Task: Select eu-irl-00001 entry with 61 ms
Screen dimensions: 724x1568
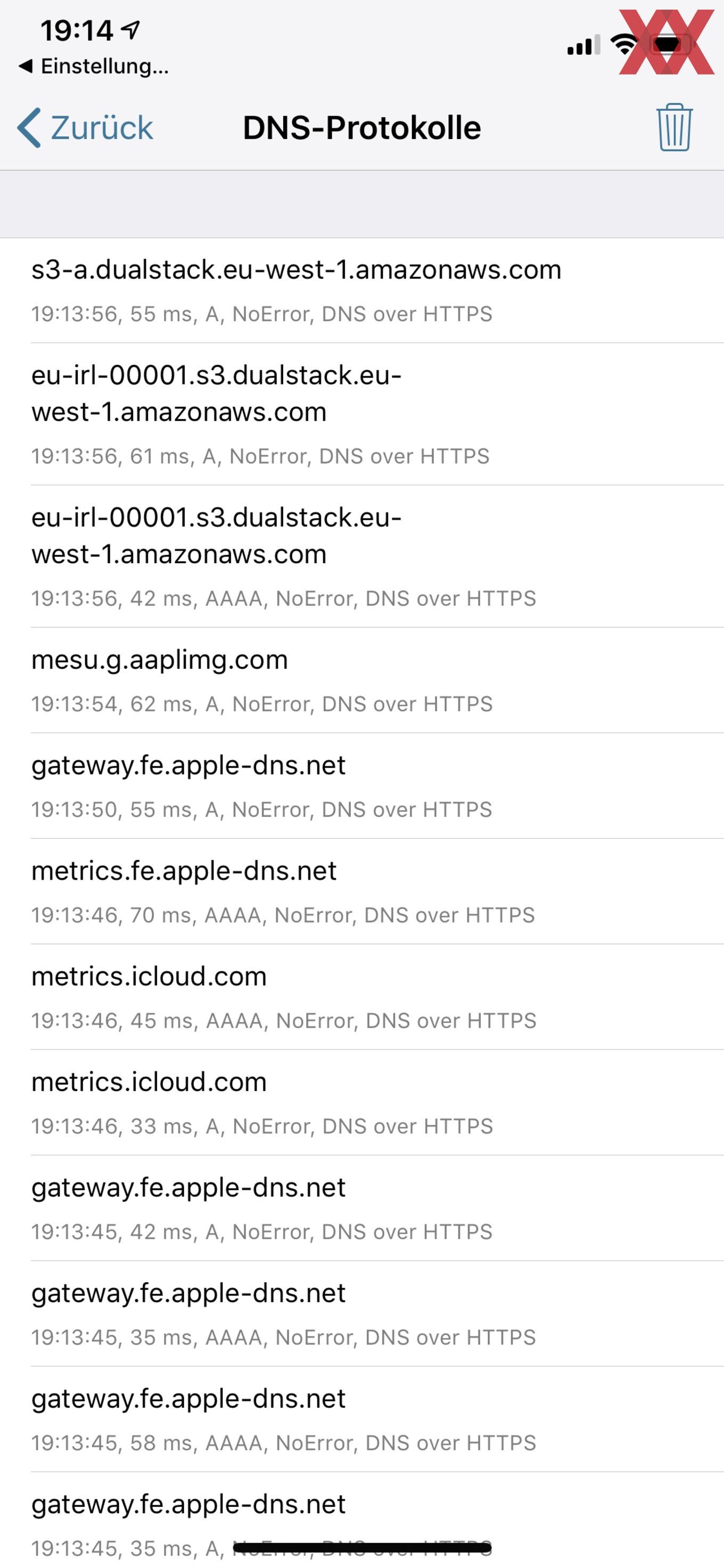Action: tap(362, 414)
